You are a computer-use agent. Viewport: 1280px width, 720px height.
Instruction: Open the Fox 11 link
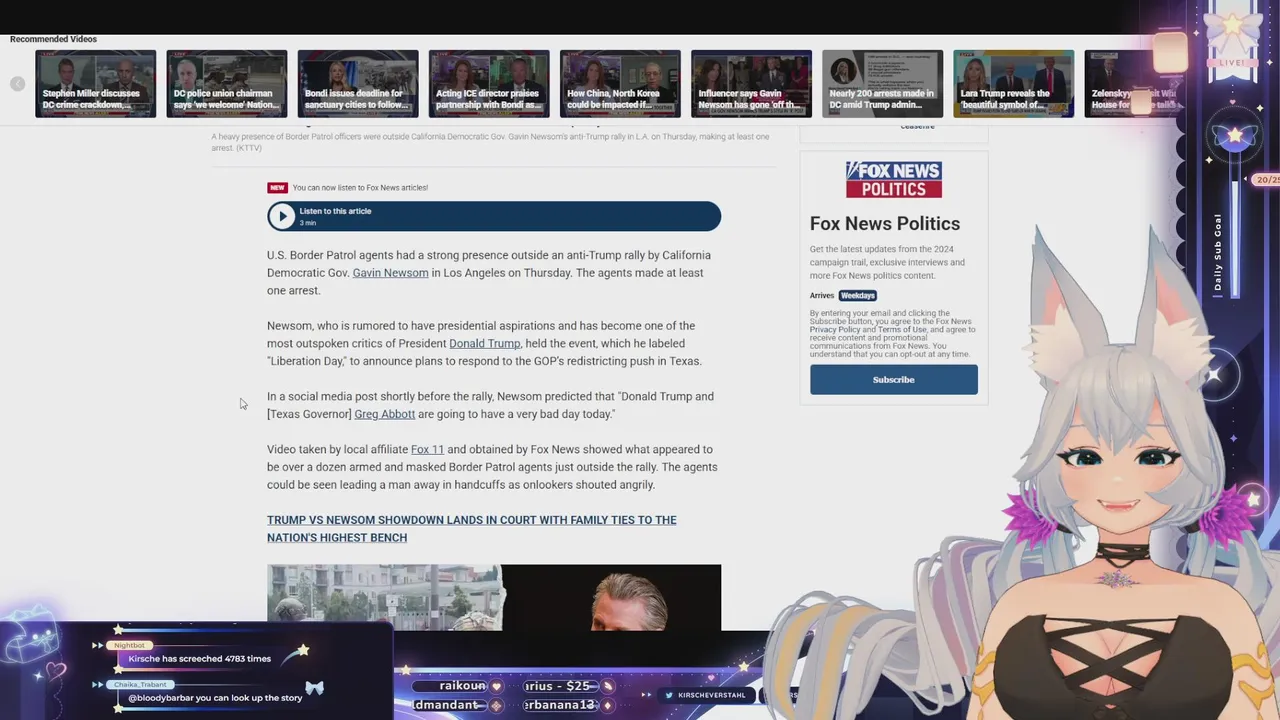[427, 450]
